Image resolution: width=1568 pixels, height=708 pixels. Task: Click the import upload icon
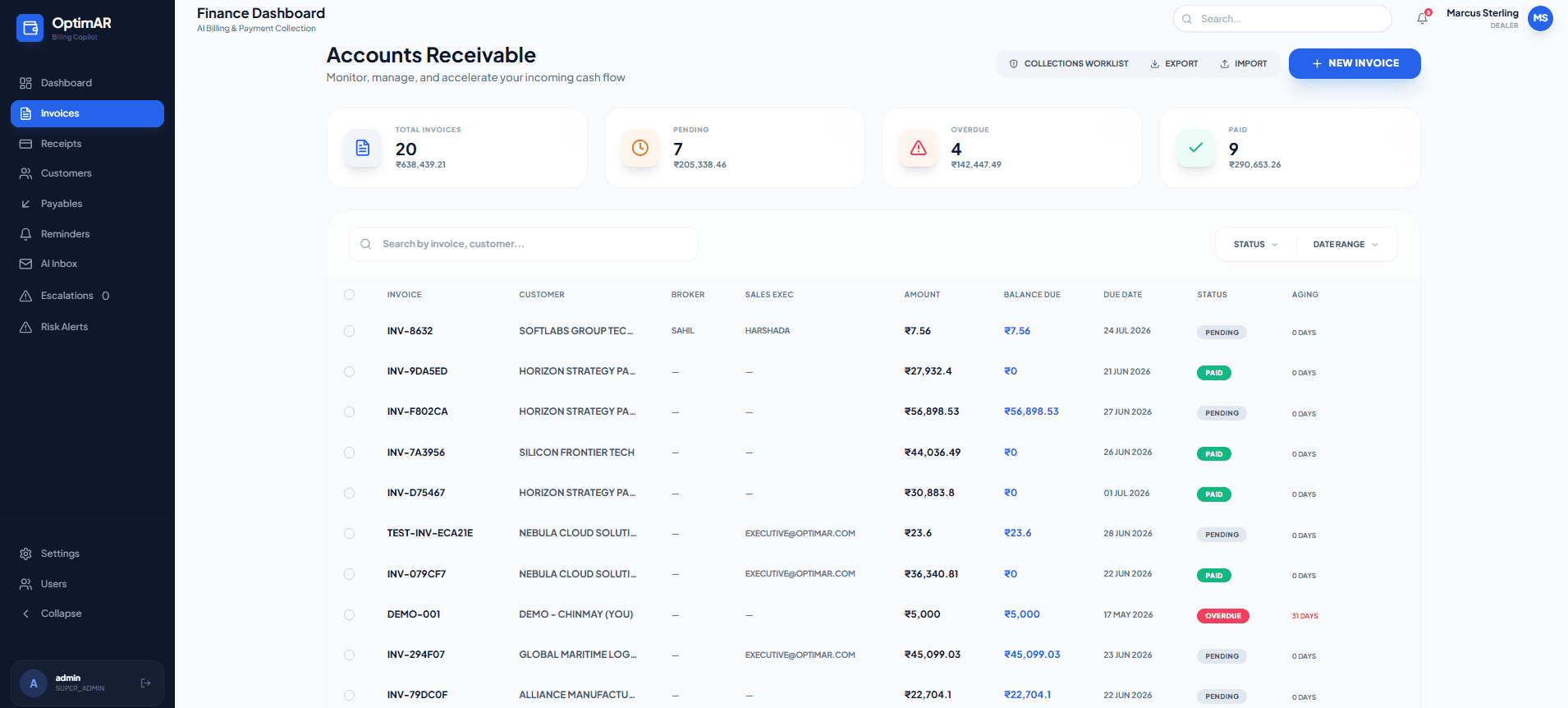click(x=1224, y=63)
